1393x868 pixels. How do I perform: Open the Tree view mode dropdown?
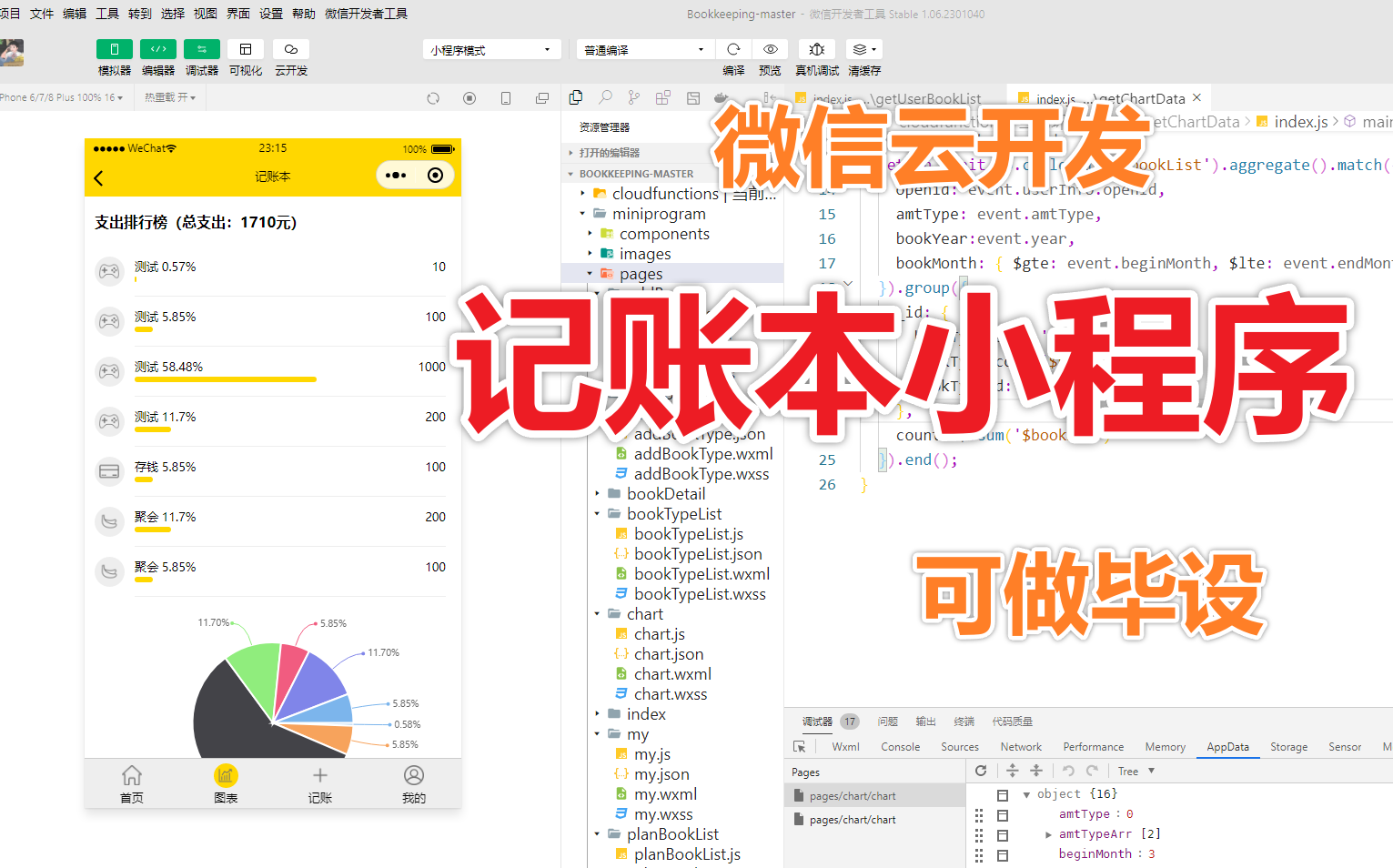[x=1136, y=771]
